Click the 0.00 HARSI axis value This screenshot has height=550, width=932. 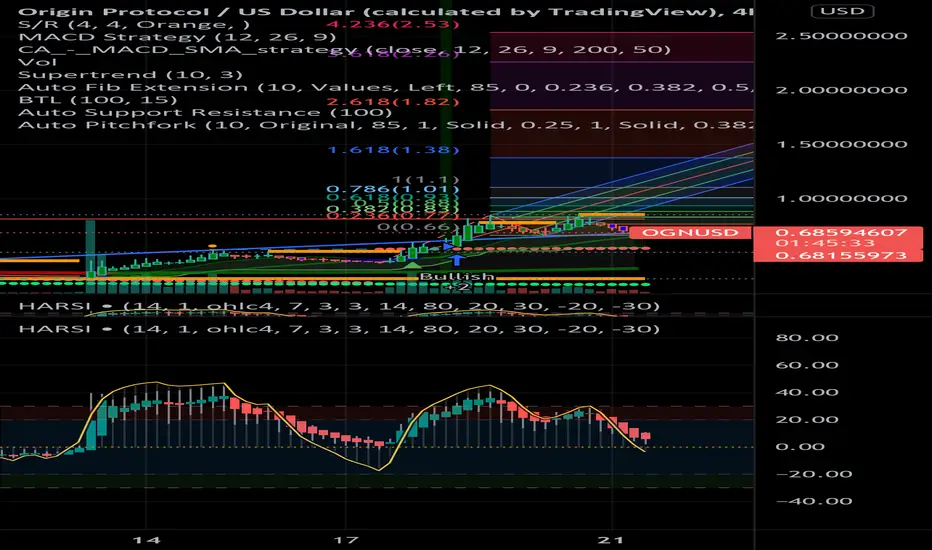800,447
